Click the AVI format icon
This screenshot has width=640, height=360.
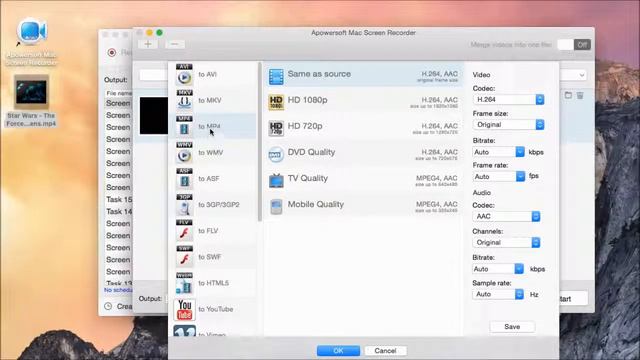pos(184,74)
